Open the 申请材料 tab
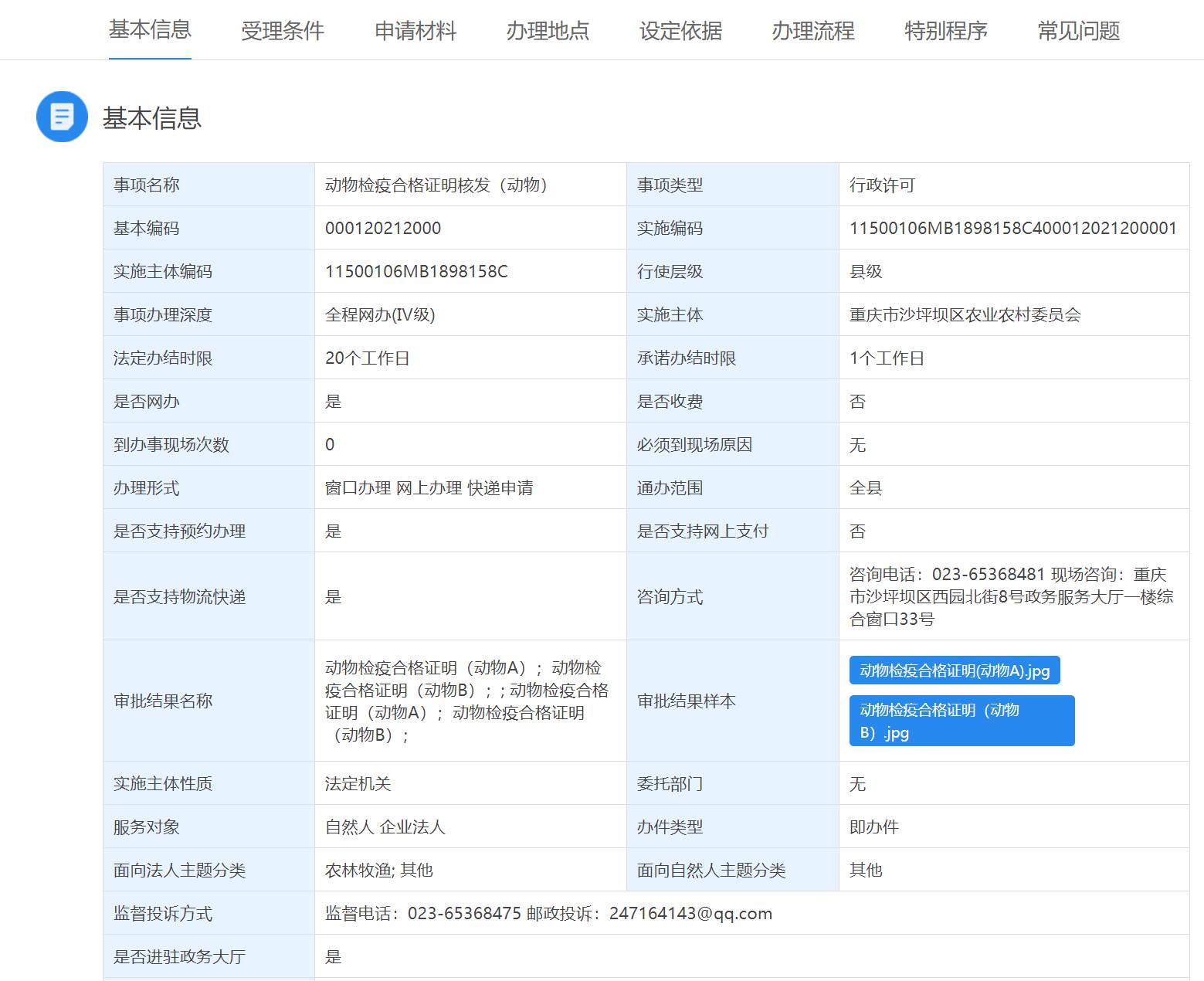 [x=415, y=30]
